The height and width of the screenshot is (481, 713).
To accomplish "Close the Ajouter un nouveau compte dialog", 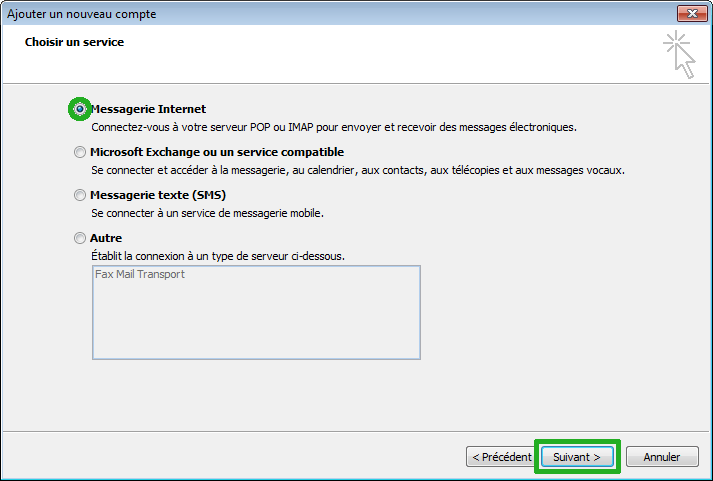I will coord(691,14).
